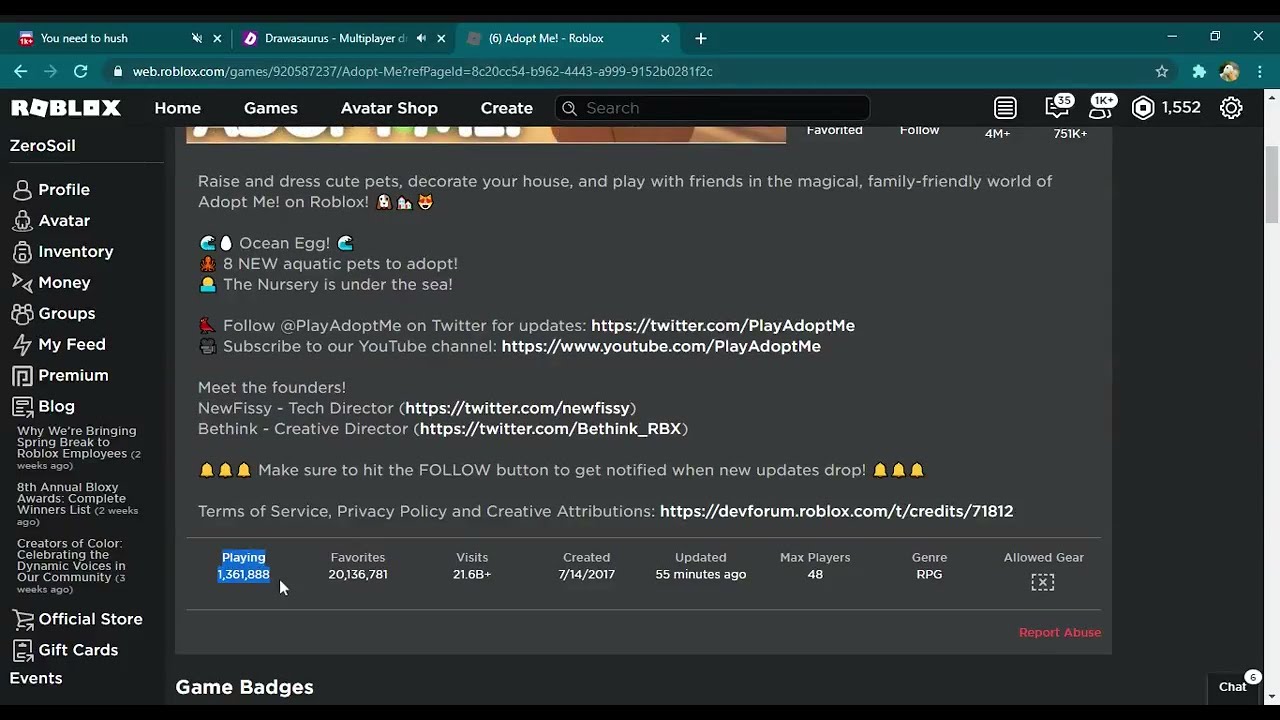Open the PlayAdoptMe YouTube link

[x=661, y=346]
